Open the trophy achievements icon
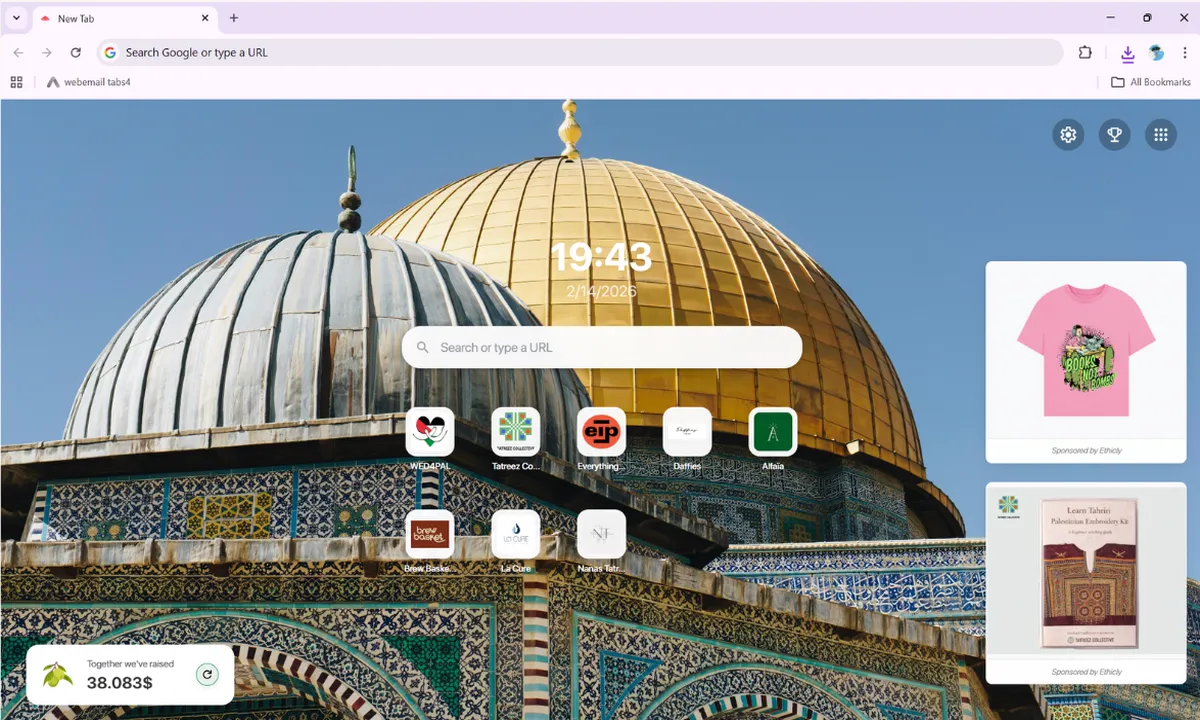 pyautogui.click(x=1114, y=135)
